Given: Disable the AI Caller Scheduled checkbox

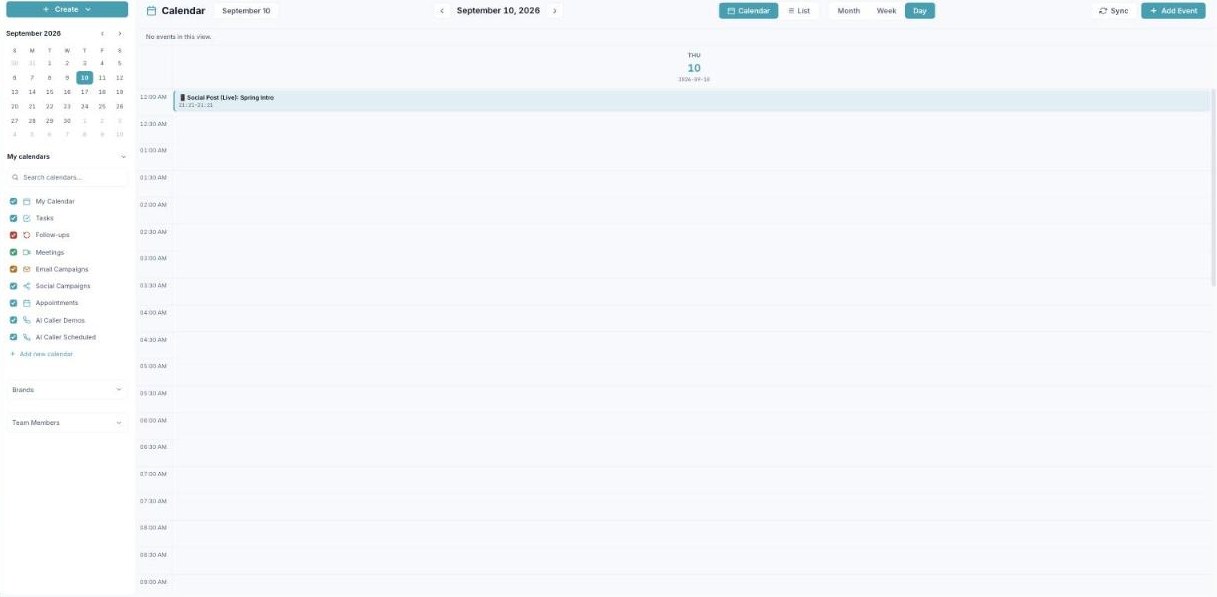Looking at the screenshot, I should 14,337.
